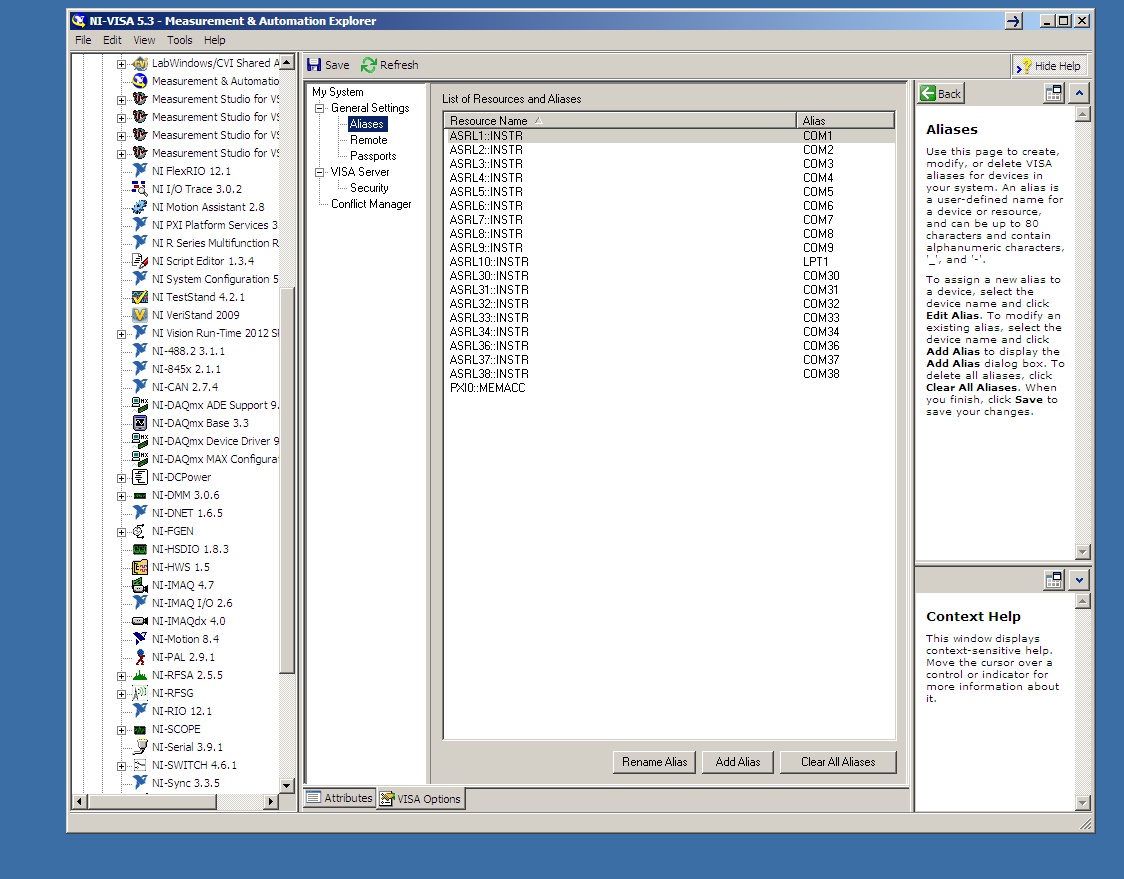Click the NI Motion Assistant 2.8 icon

[x=140, y=206]
